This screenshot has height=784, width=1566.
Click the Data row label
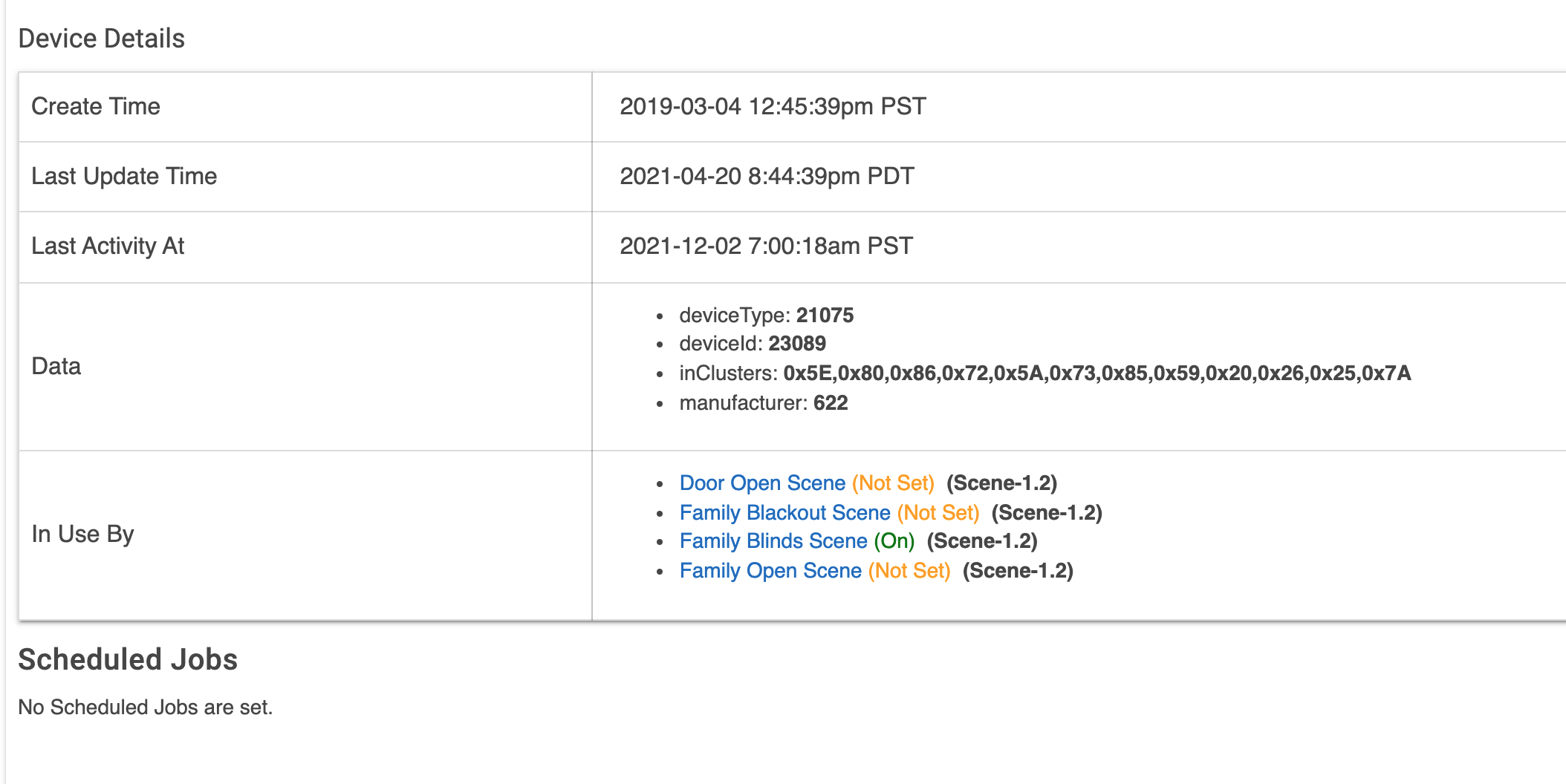click(56, 366)
